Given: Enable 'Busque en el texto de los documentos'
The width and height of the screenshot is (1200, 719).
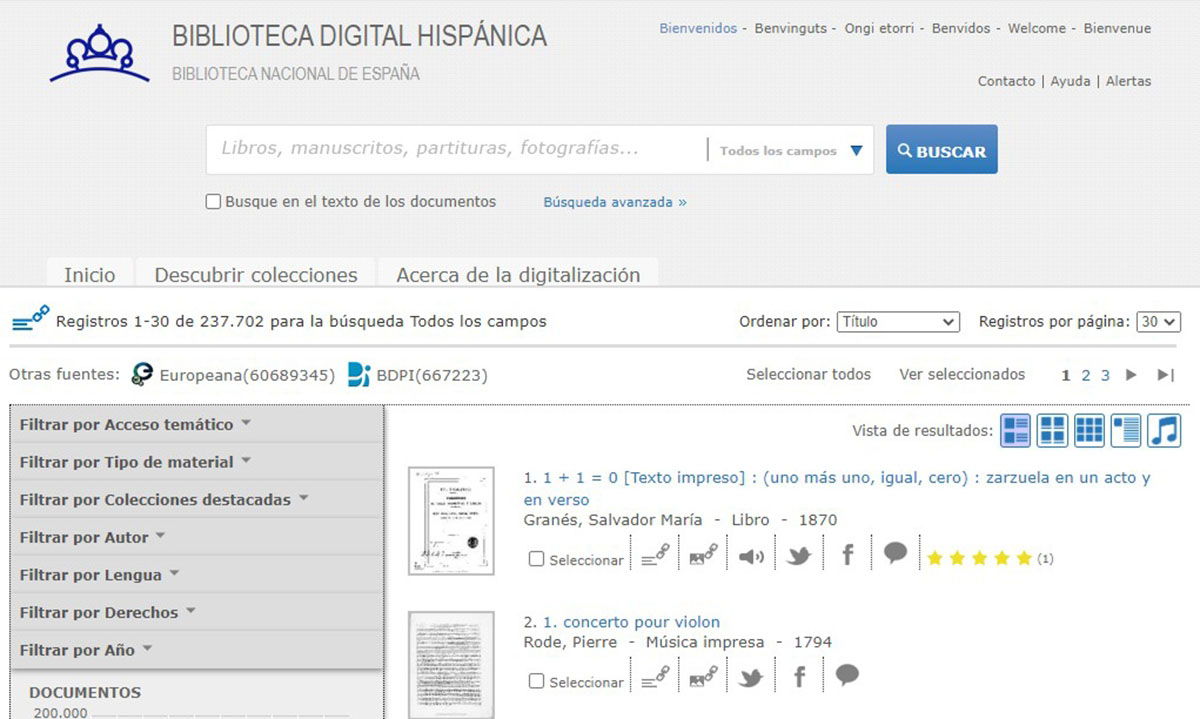Looking at the screenshot, I should 213,201.
